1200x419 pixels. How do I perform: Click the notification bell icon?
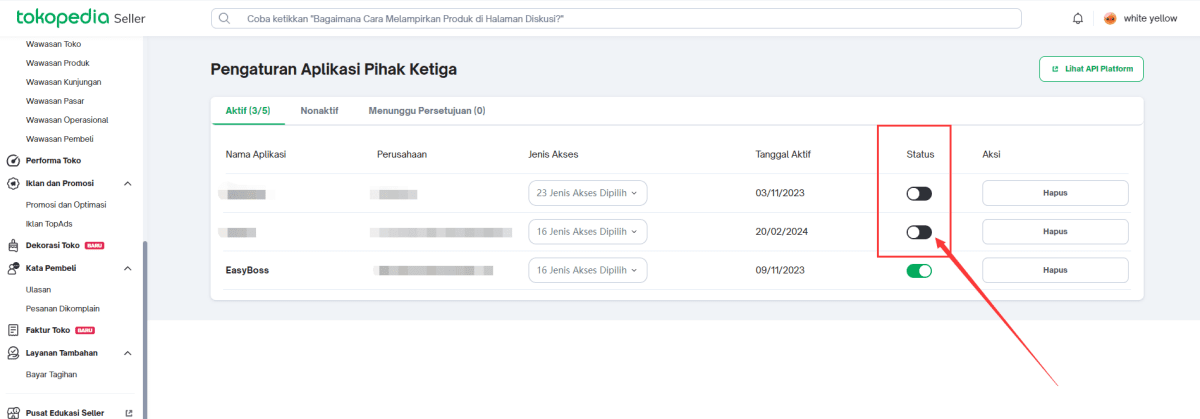coord(1077,18)
